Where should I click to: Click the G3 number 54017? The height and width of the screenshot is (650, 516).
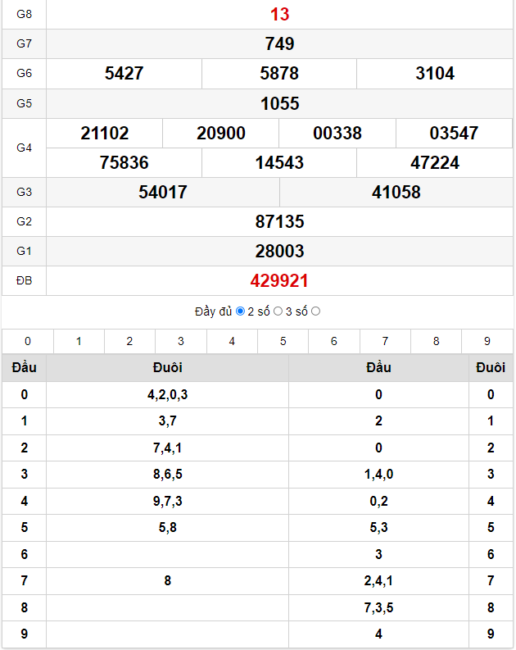163,192
